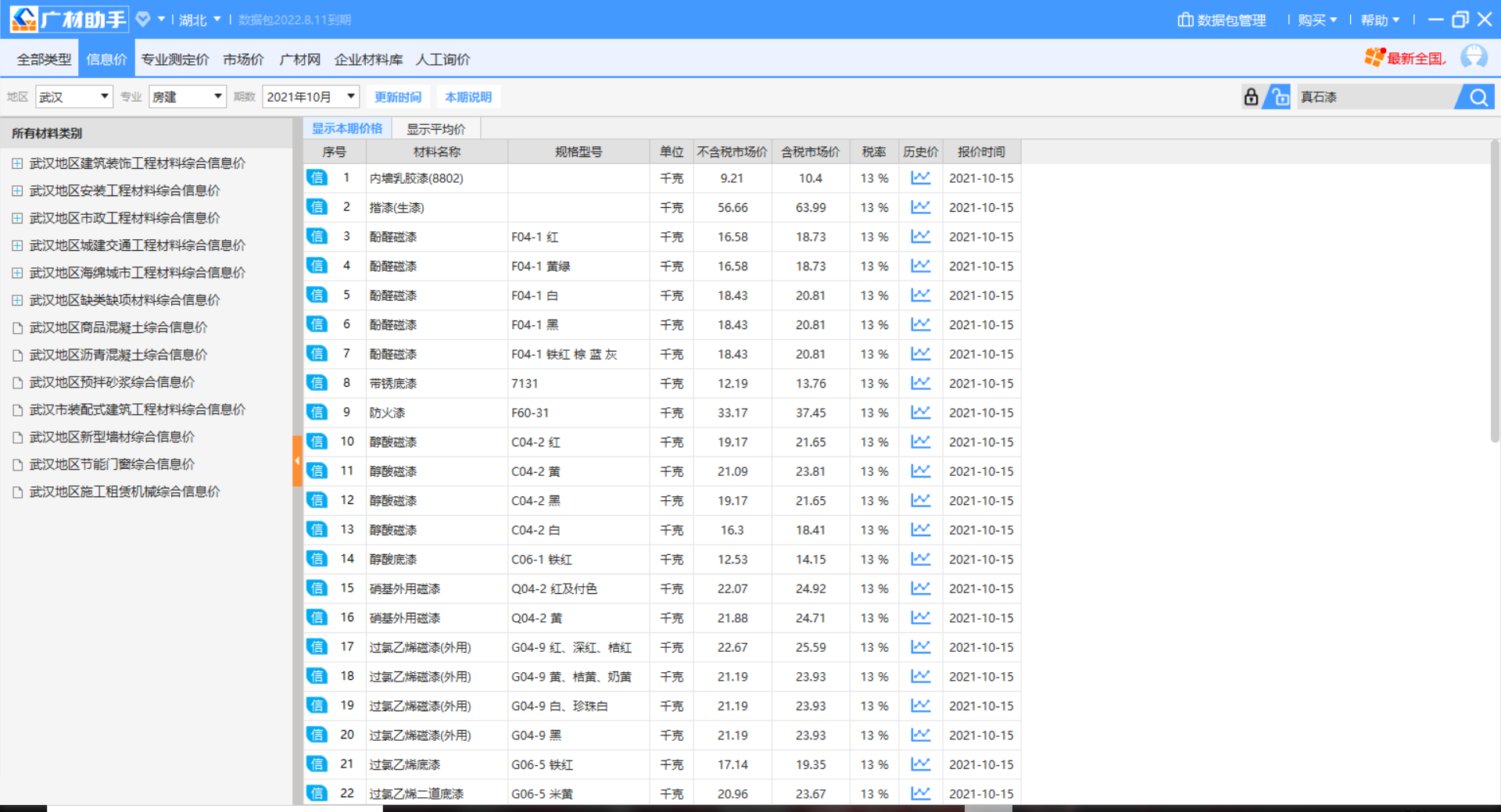Image resolution: width=1501 pixels, height=812 pixels.
Task: Switch to 专业测定价 tab
Action: (175, 59)
